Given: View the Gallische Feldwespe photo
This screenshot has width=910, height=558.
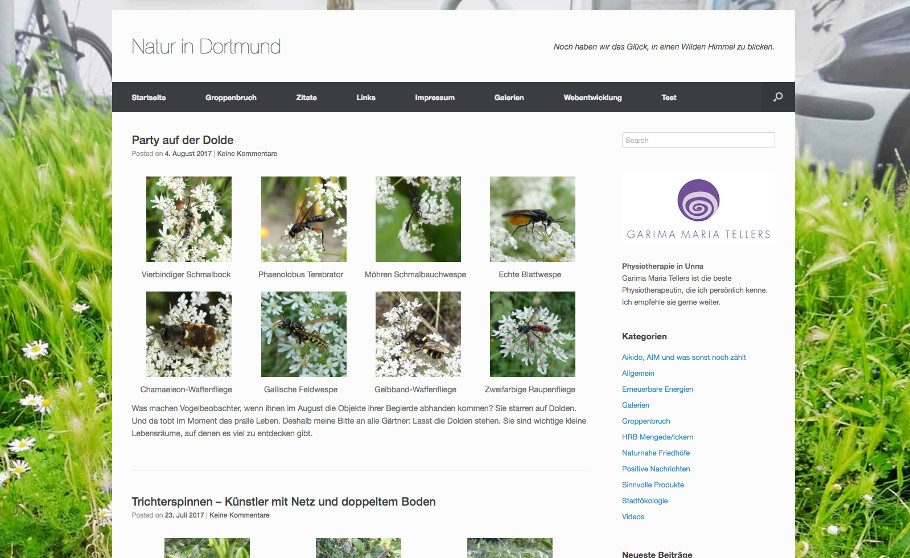Looking at the screenshot, I should (x=304, y=334).
